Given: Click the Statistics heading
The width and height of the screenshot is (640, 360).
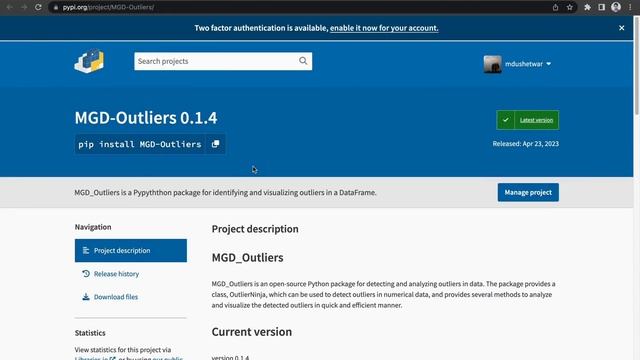Looking at the screenshot, I should [x=90, y=333].
